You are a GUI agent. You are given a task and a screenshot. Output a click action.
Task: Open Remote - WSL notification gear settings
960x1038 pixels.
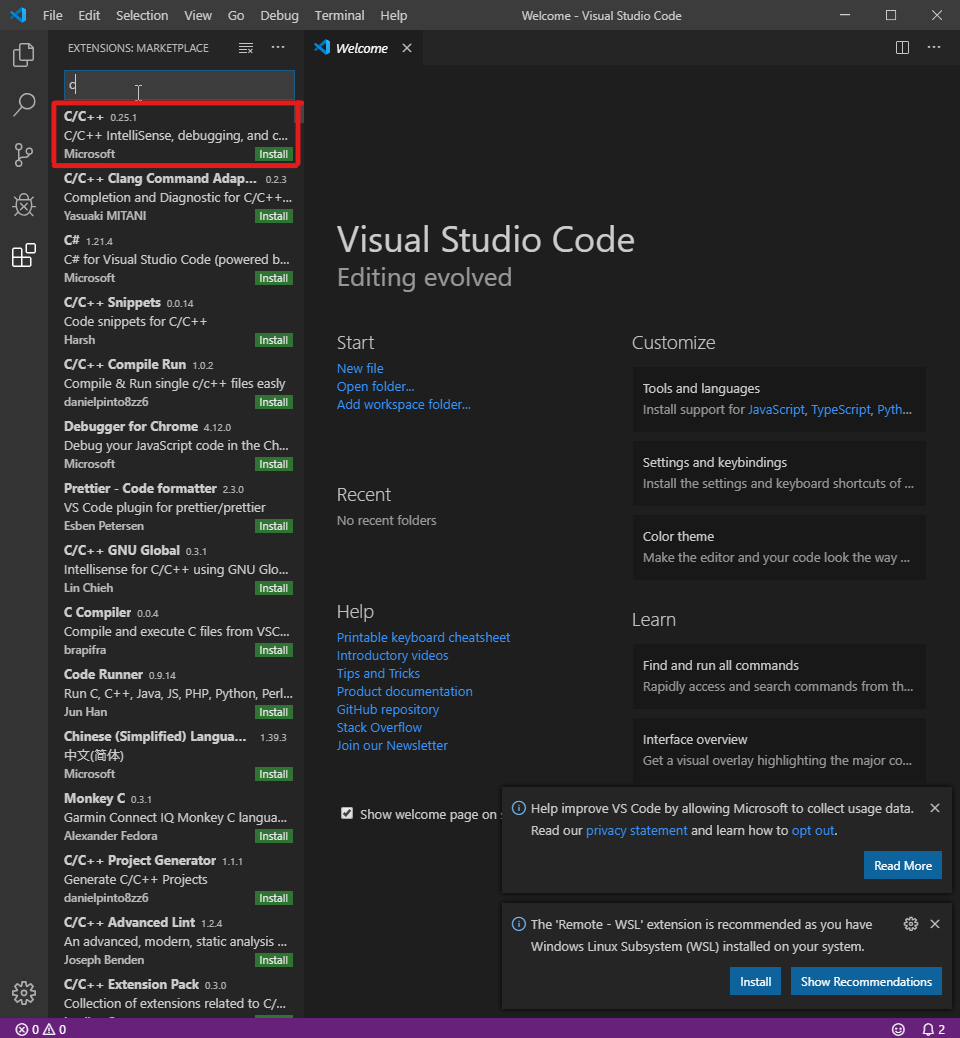911,923
